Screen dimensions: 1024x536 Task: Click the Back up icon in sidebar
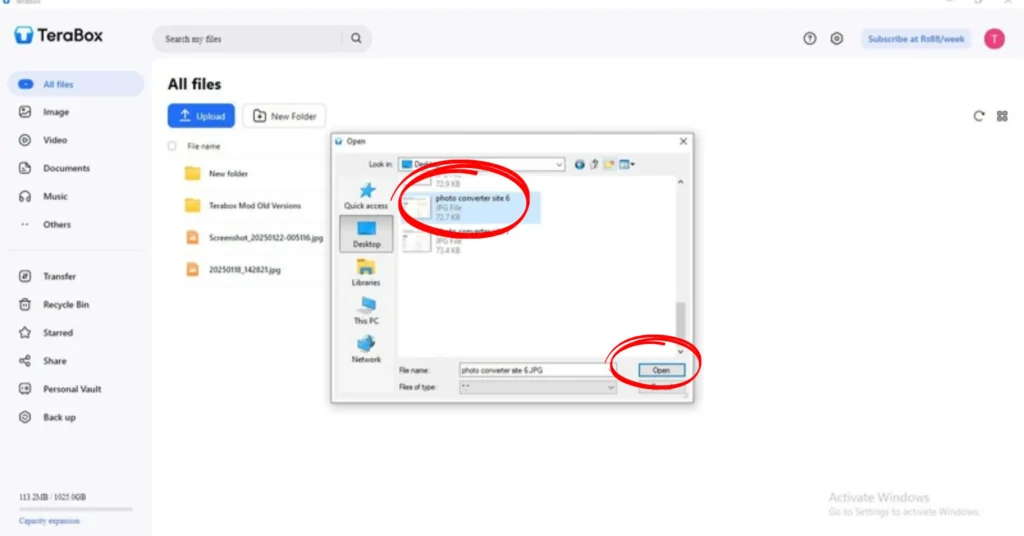tap(25, 417)
